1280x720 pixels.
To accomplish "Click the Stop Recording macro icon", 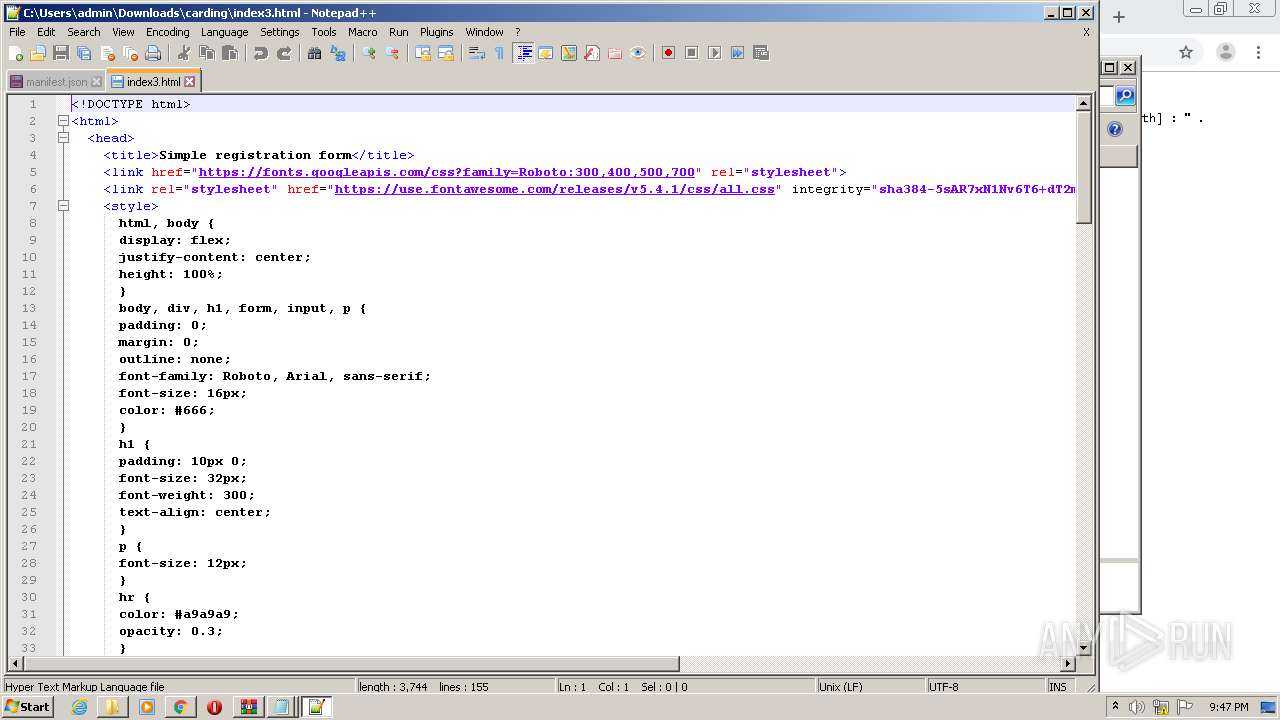I will (691, 53).
